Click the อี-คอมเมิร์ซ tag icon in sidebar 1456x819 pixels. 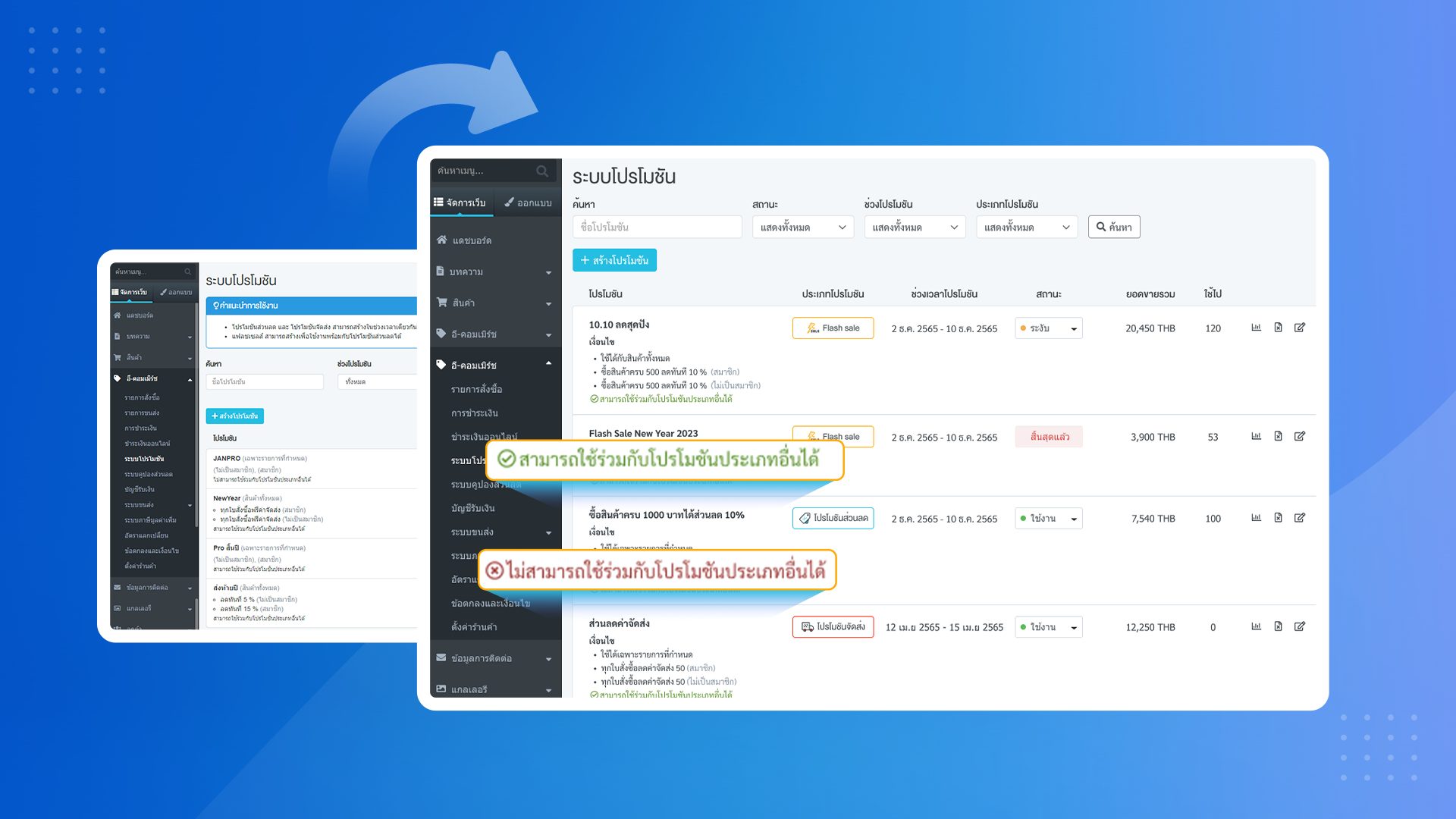(x=442, y=334)
